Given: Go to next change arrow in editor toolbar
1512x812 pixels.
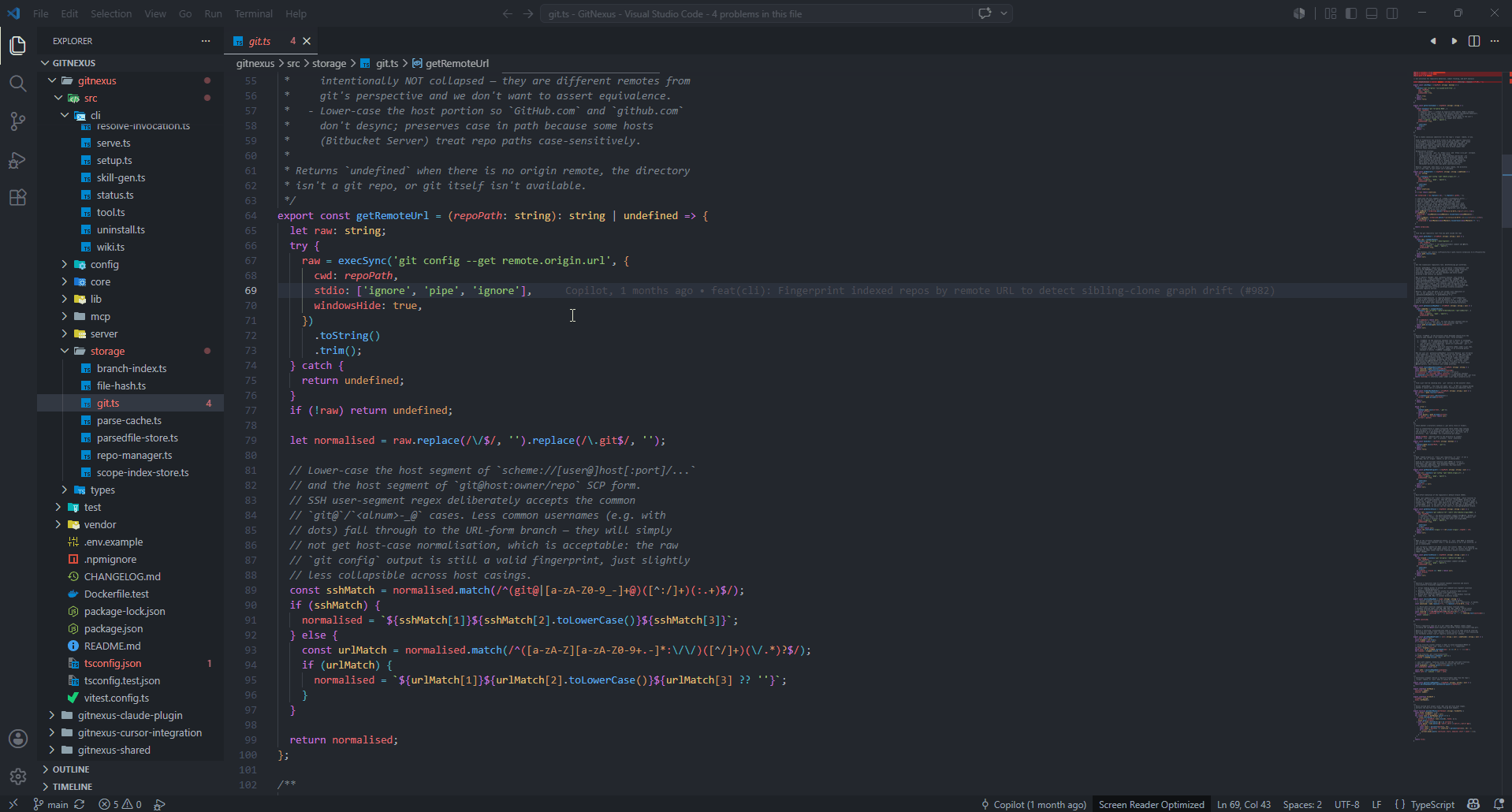Looking at the screenshot, I should click(x=1454, y=41).
